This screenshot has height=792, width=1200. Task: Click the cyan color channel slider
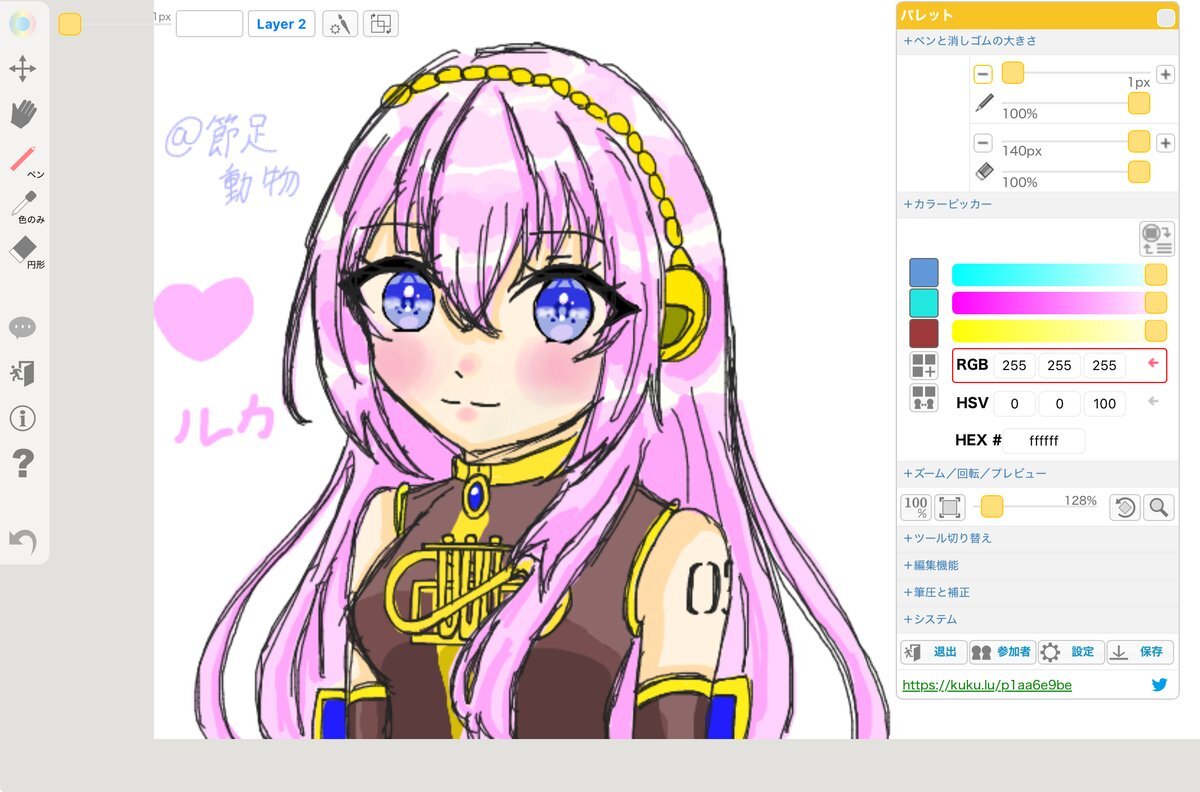tap(1059, 275)
